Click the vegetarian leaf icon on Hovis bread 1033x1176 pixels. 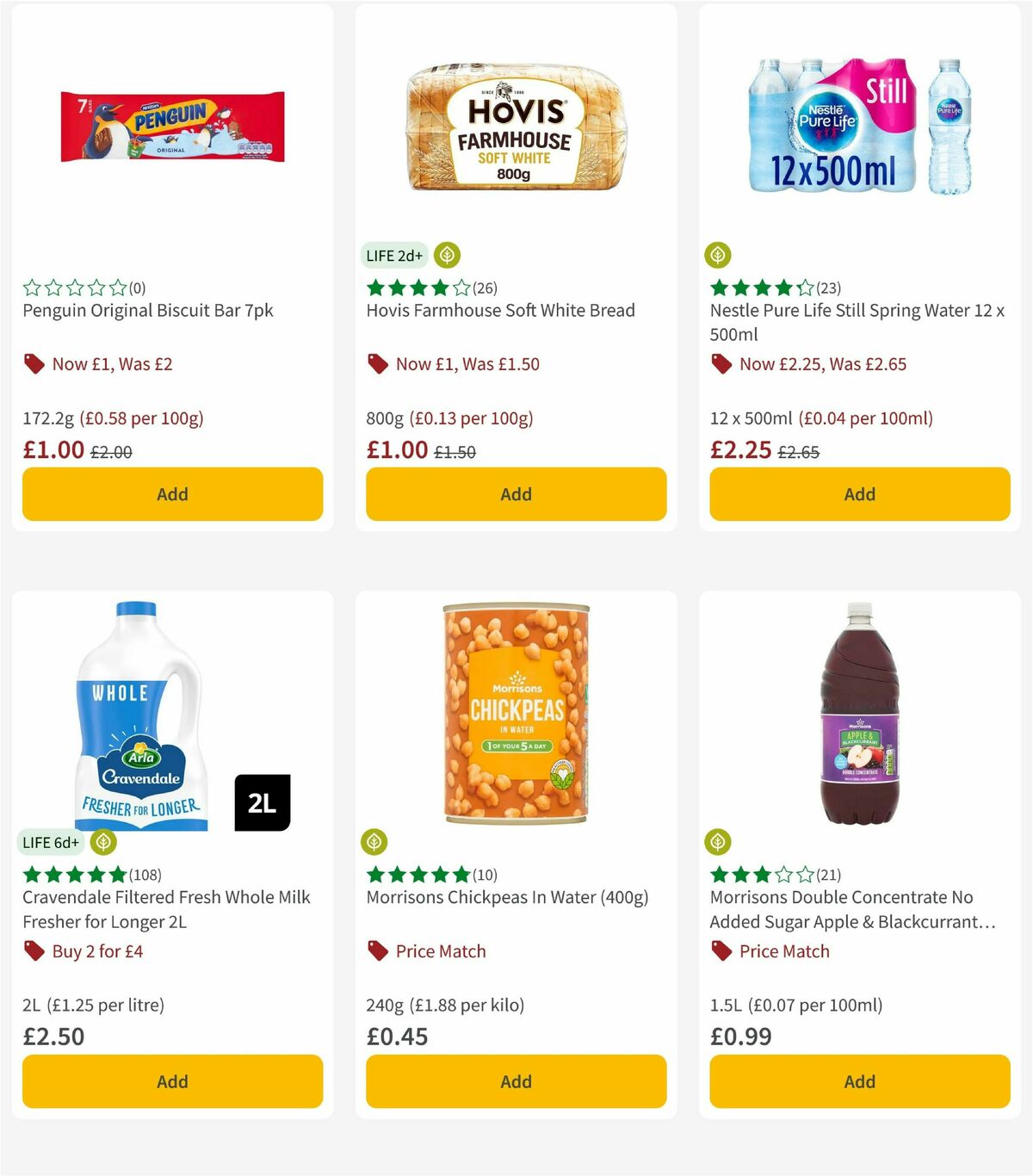click(x=446, y=255)
